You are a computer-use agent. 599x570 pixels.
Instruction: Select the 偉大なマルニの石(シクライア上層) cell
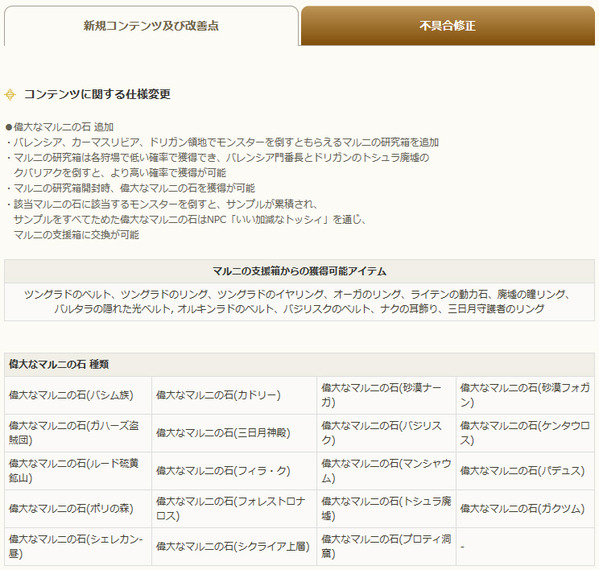(234, 547)
